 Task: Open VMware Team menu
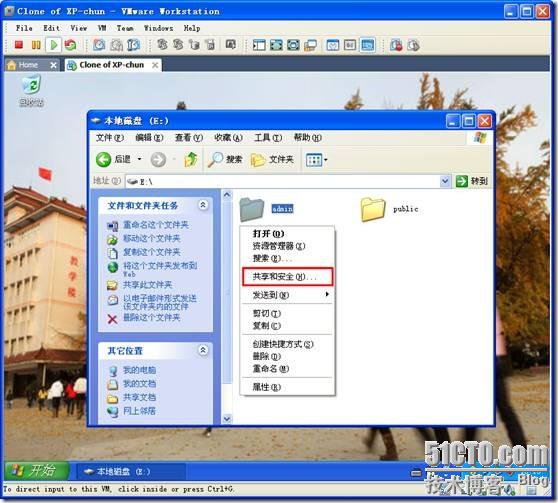(125, 28)
